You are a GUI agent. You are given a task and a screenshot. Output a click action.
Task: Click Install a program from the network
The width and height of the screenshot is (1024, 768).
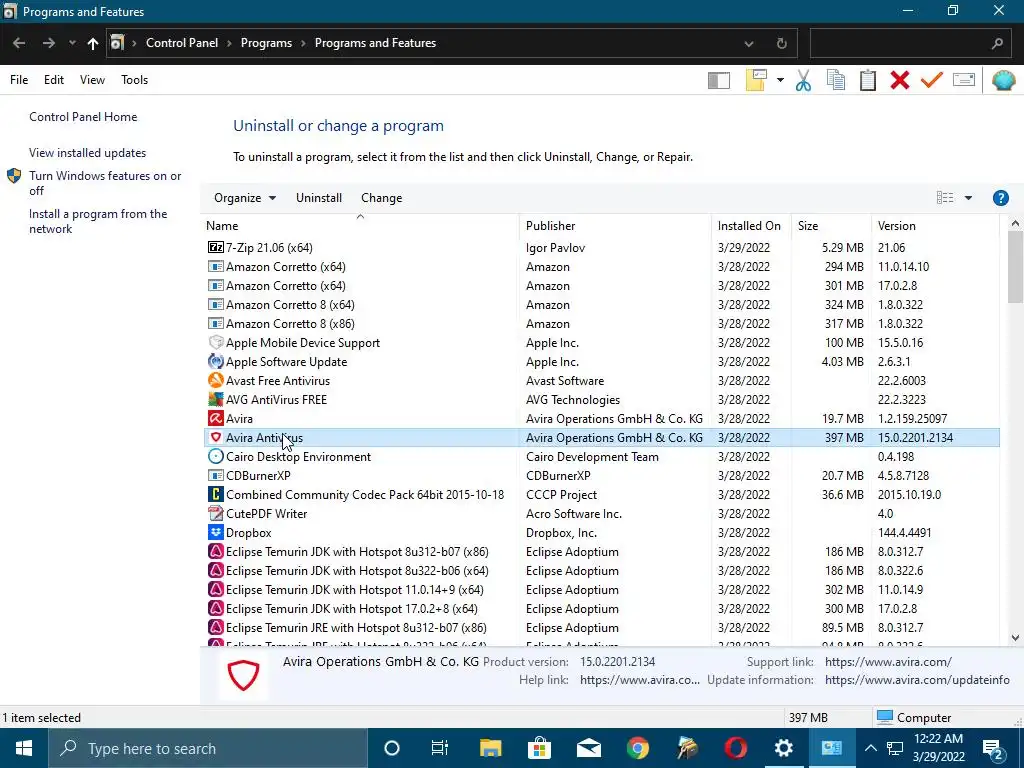[x=98, y=221]
